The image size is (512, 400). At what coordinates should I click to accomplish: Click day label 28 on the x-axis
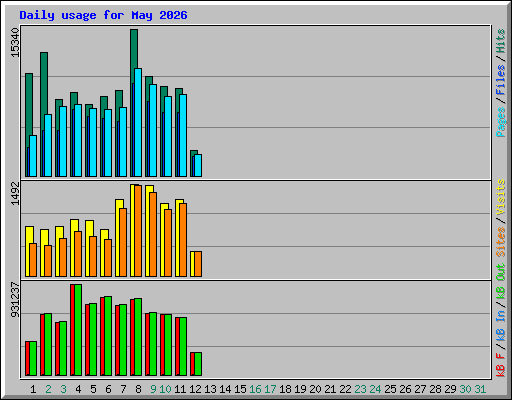[435, 389]
